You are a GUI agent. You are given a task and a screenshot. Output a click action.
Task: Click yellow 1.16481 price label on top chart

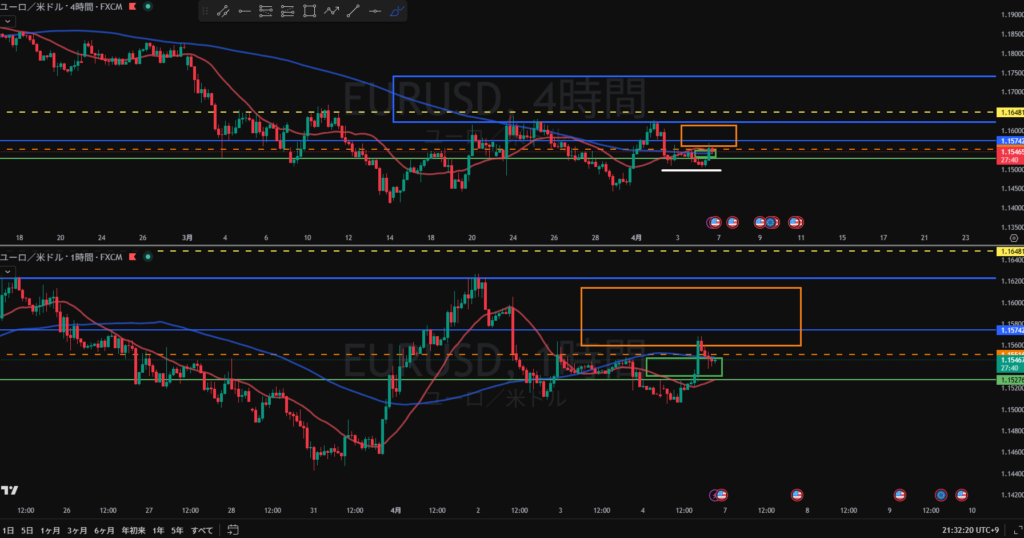tap(1010, 112)
